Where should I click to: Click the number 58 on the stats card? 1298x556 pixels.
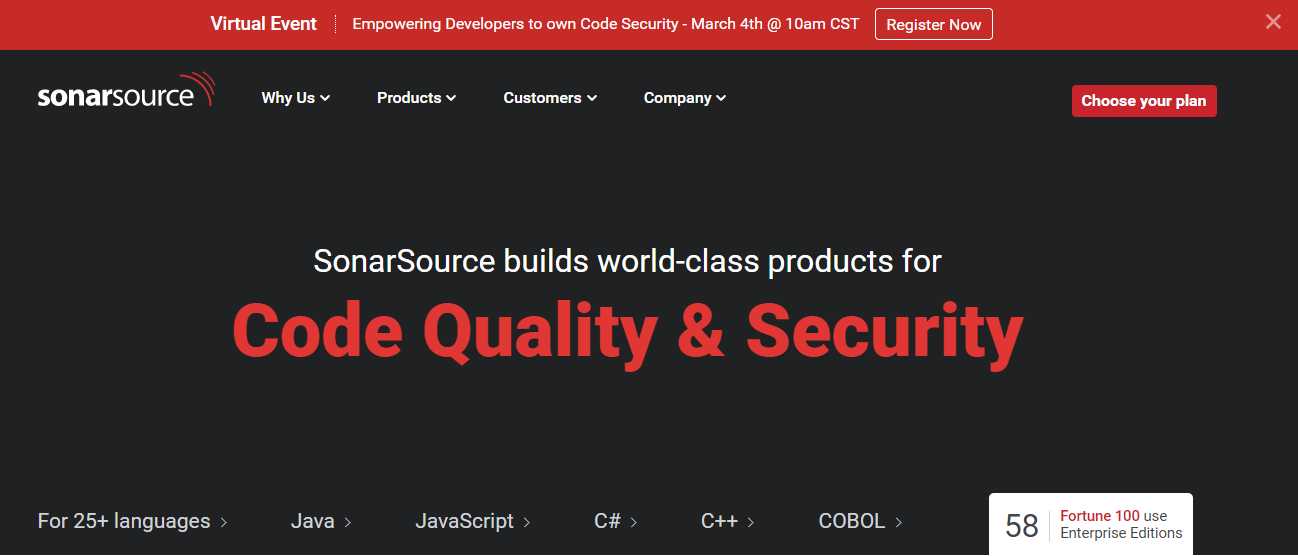[1021, 526]
